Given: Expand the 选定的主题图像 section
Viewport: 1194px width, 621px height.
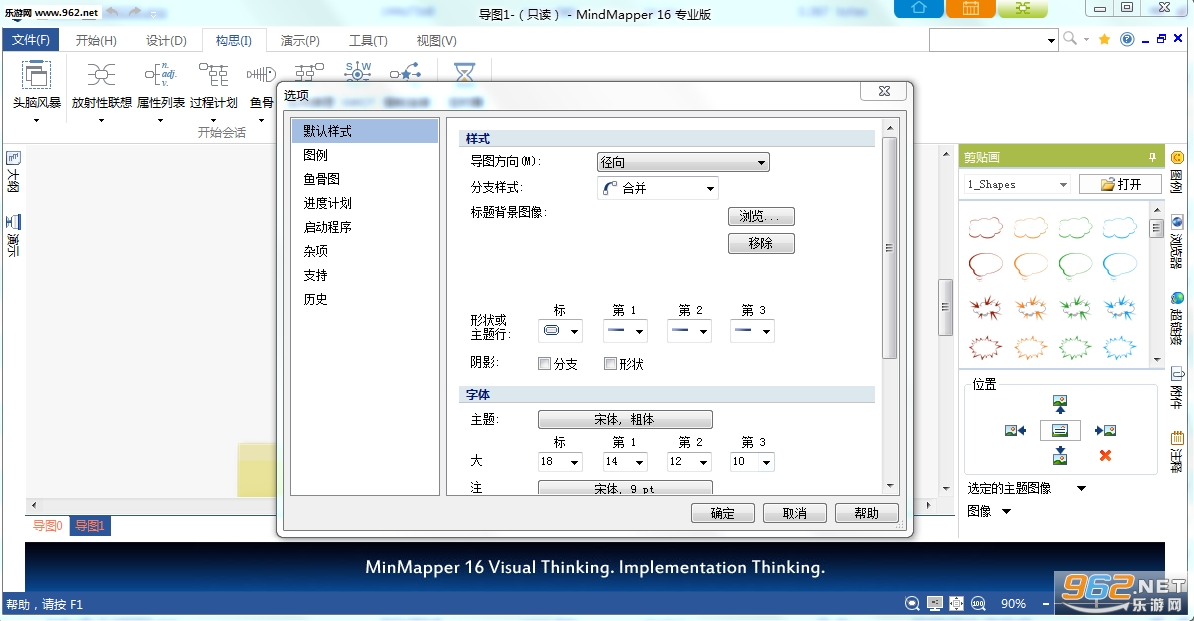Looking at the screenshot, I should (1081, 489).
